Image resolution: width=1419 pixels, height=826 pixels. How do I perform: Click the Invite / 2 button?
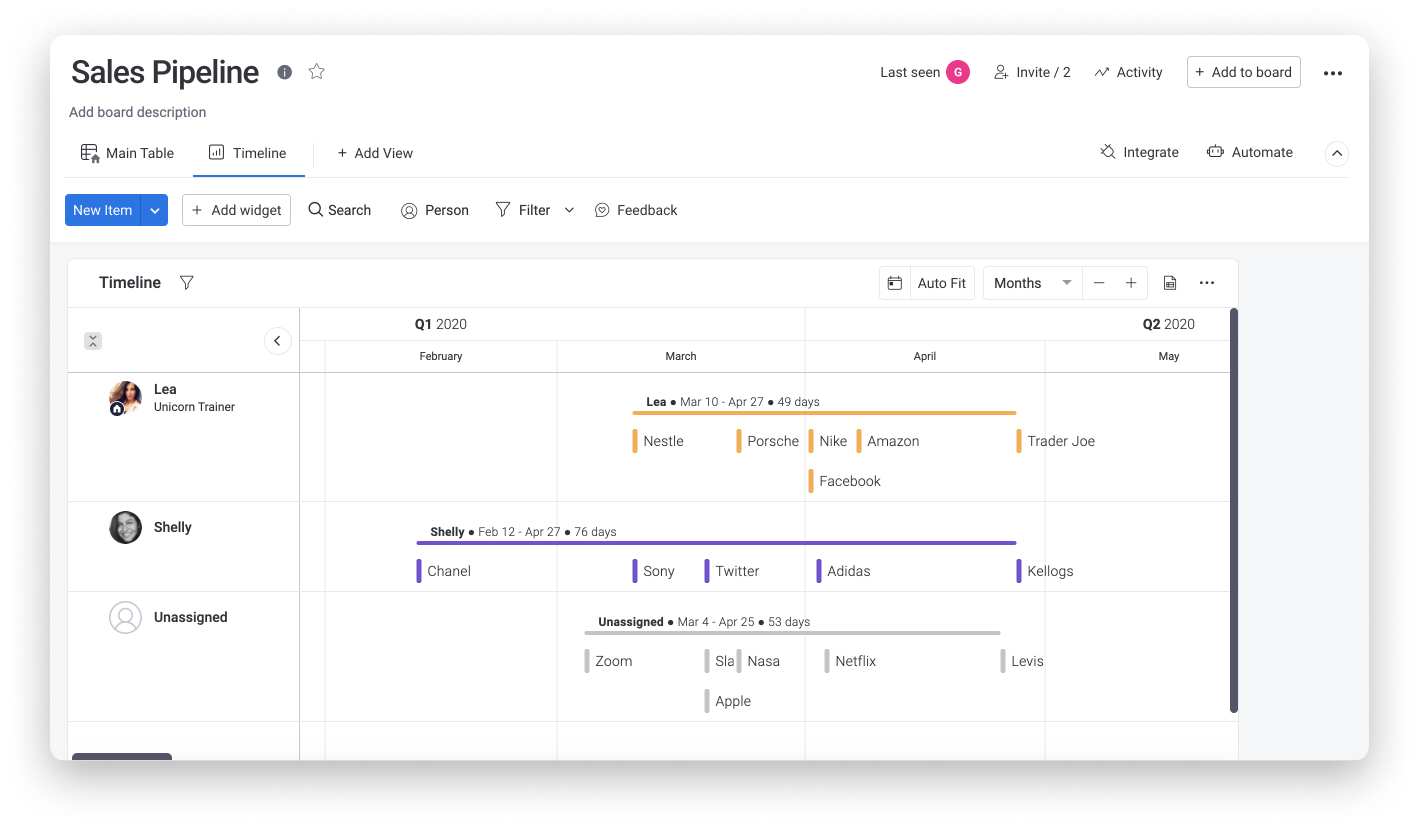click(x=1032, y=72)
